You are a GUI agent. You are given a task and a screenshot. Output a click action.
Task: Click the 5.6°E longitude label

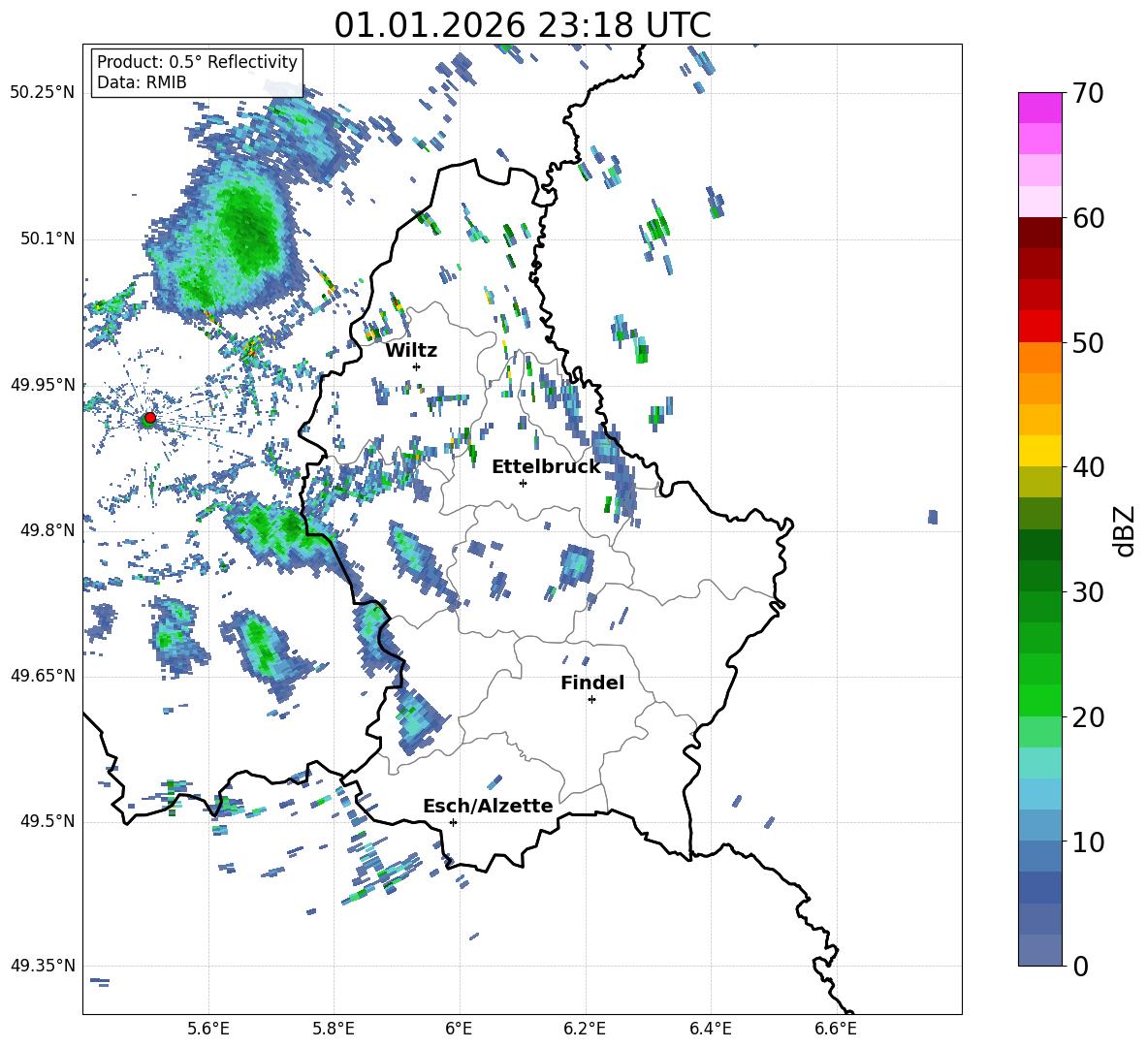point(208,1029)
